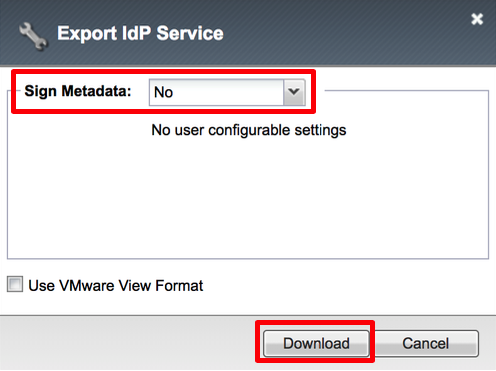Close the Export IdP Service dialog

(x=477, y=19)
